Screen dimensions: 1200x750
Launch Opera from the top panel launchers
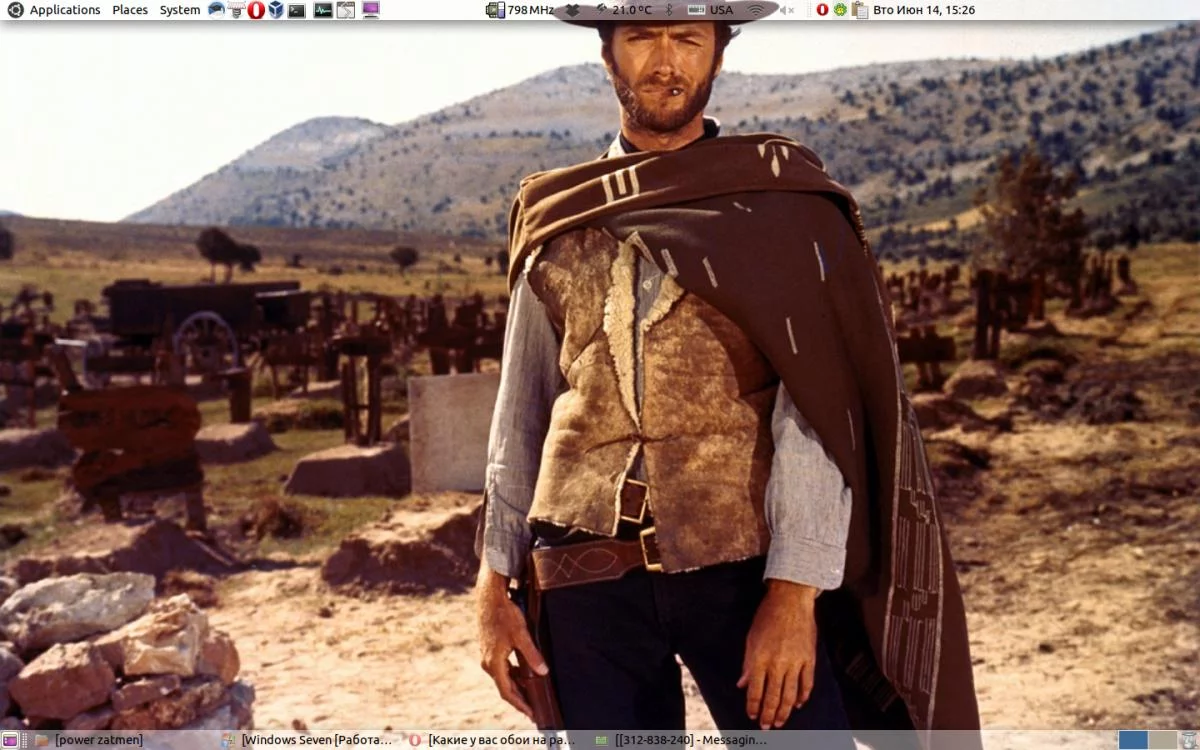point(256,10)
